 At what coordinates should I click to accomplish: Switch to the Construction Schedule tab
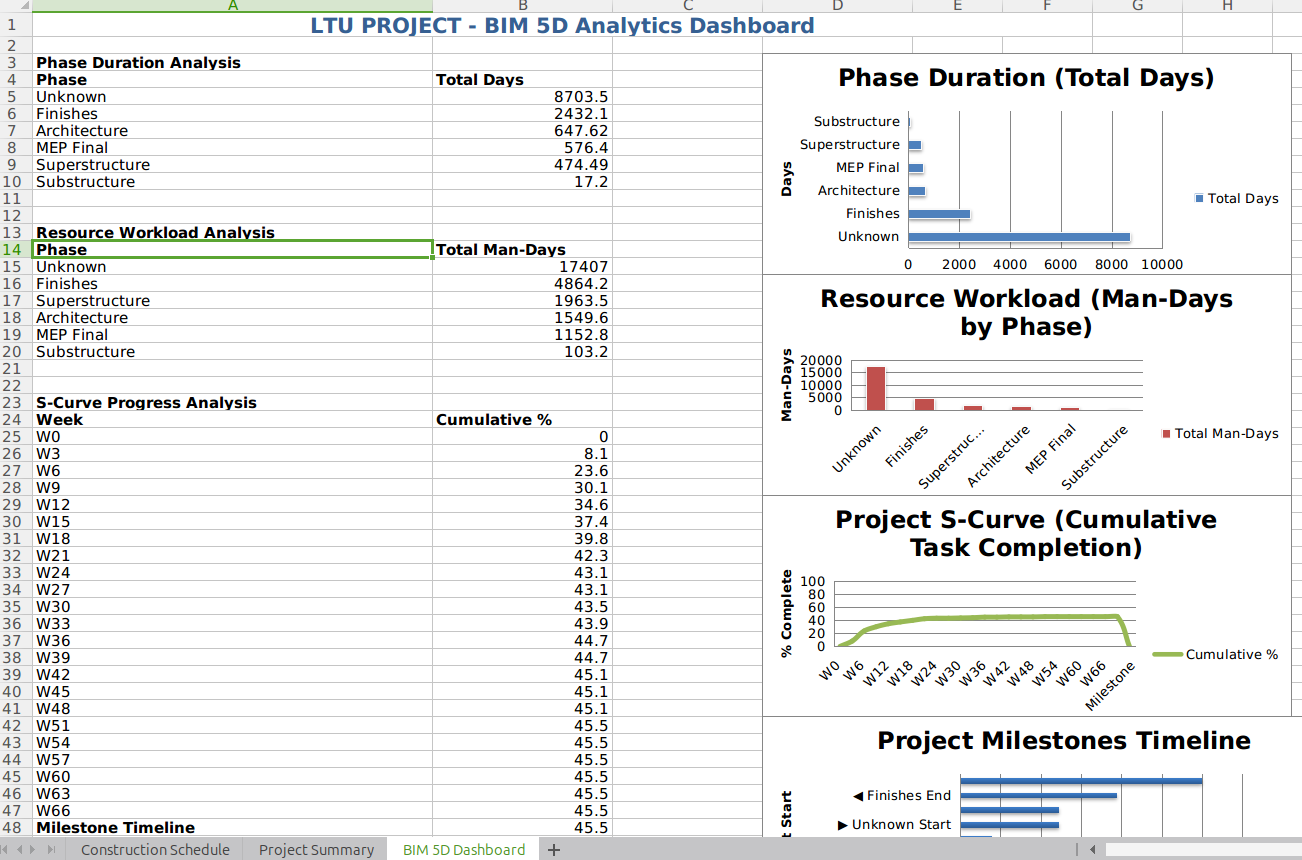point(155,849)
